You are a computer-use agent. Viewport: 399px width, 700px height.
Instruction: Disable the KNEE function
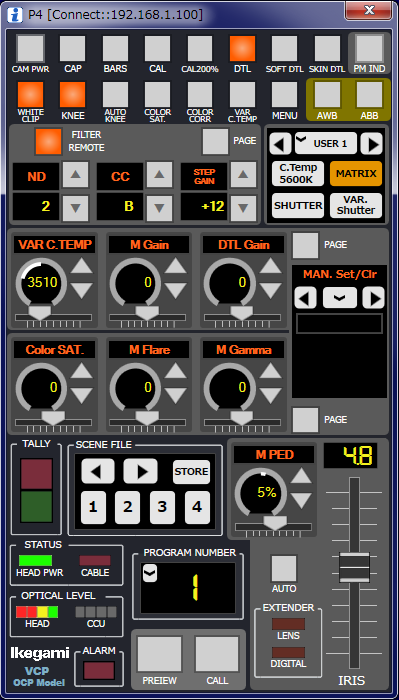73,94
